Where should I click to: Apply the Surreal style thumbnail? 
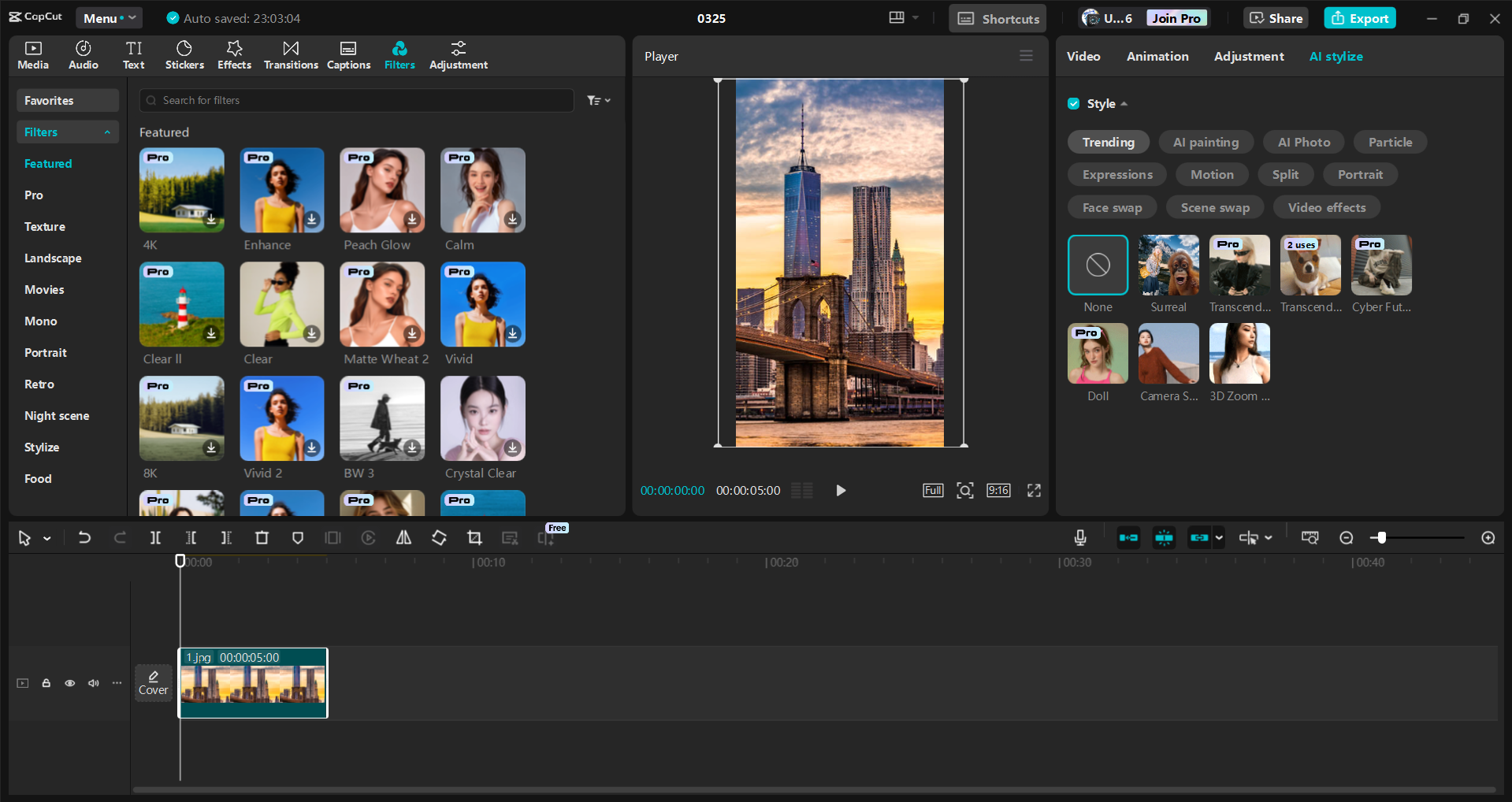[1168, 265]
